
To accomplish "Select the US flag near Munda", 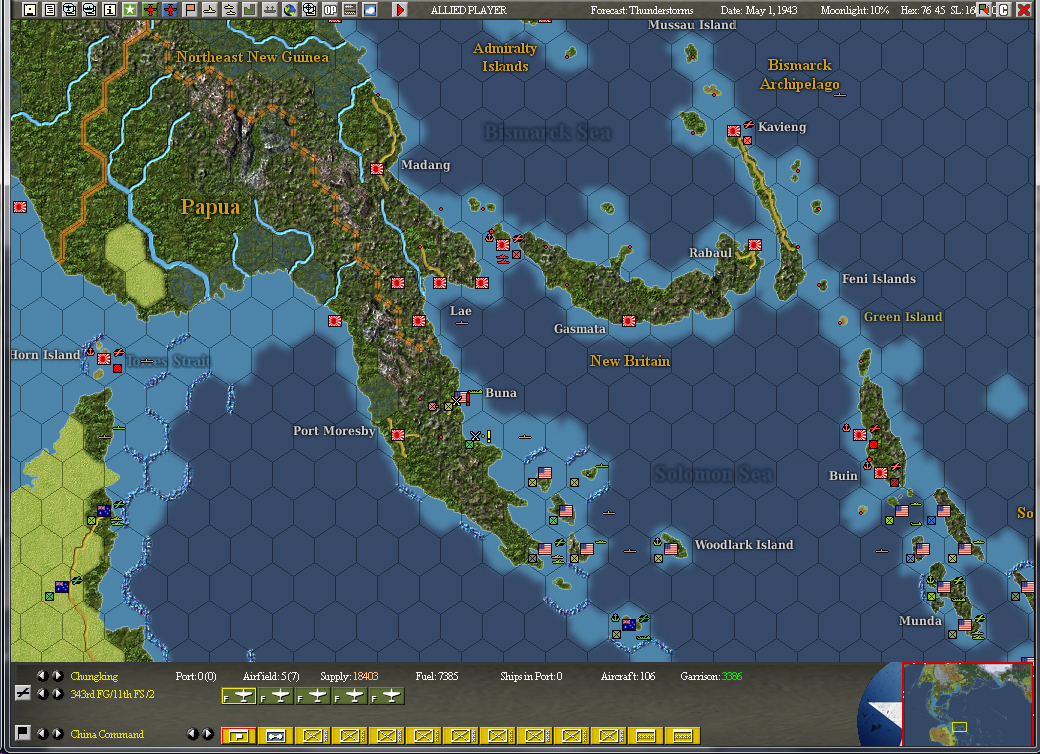I will [965, 625].
